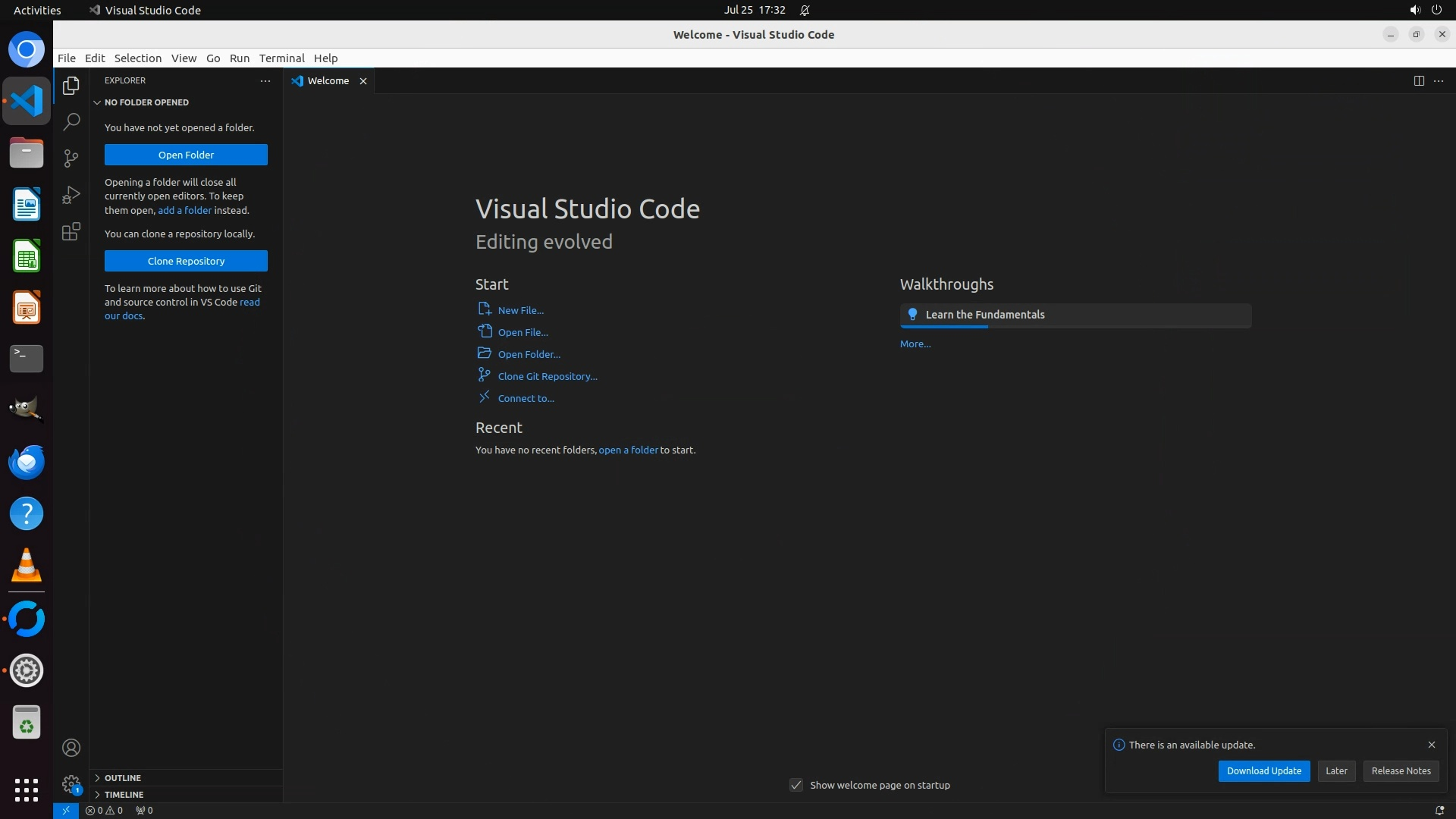Click the Download Update button
Image resolution: width=1456 pixels, height=819 pixels.
(x=1263, y=770)
